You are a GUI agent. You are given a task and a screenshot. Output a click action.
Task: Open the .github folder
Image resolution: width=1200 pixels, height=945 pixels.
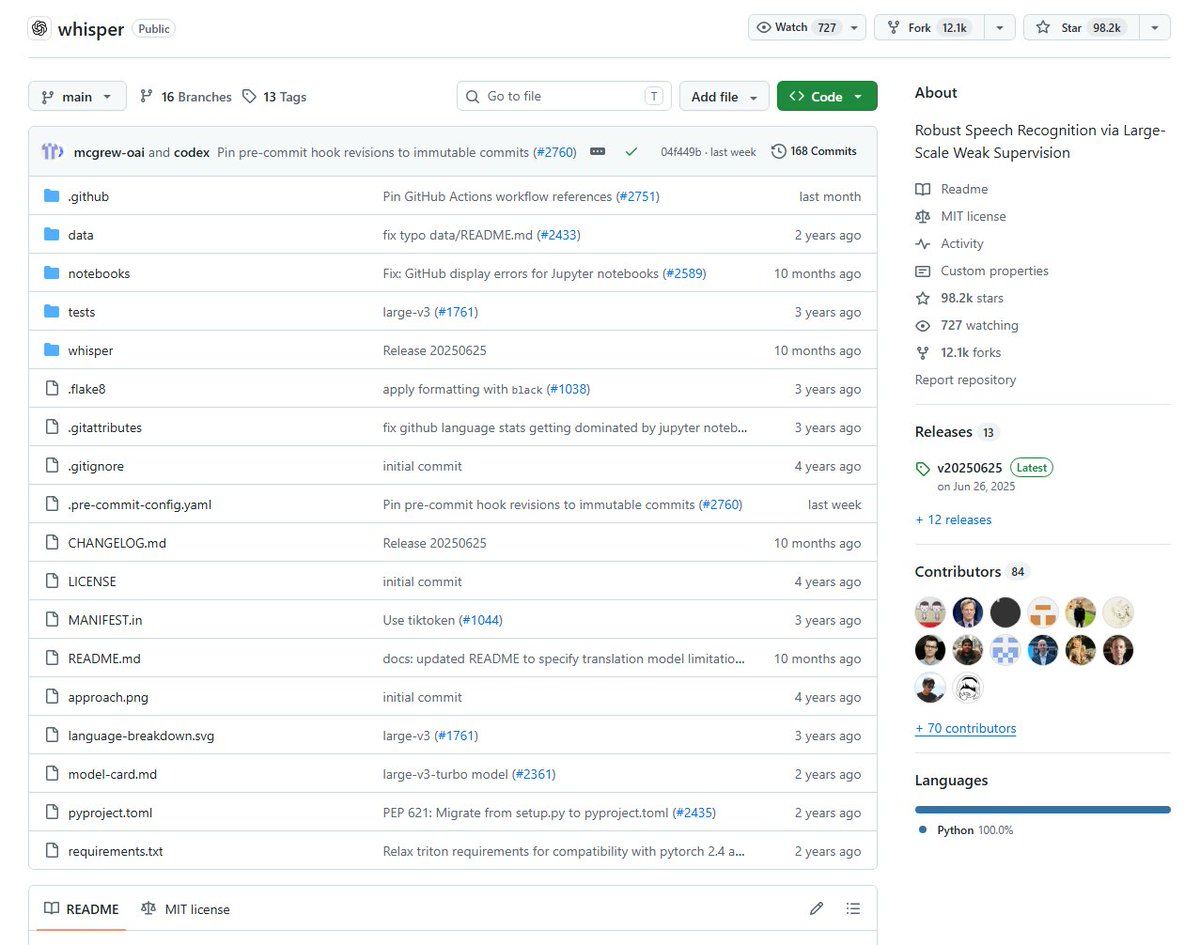(88, 197)
